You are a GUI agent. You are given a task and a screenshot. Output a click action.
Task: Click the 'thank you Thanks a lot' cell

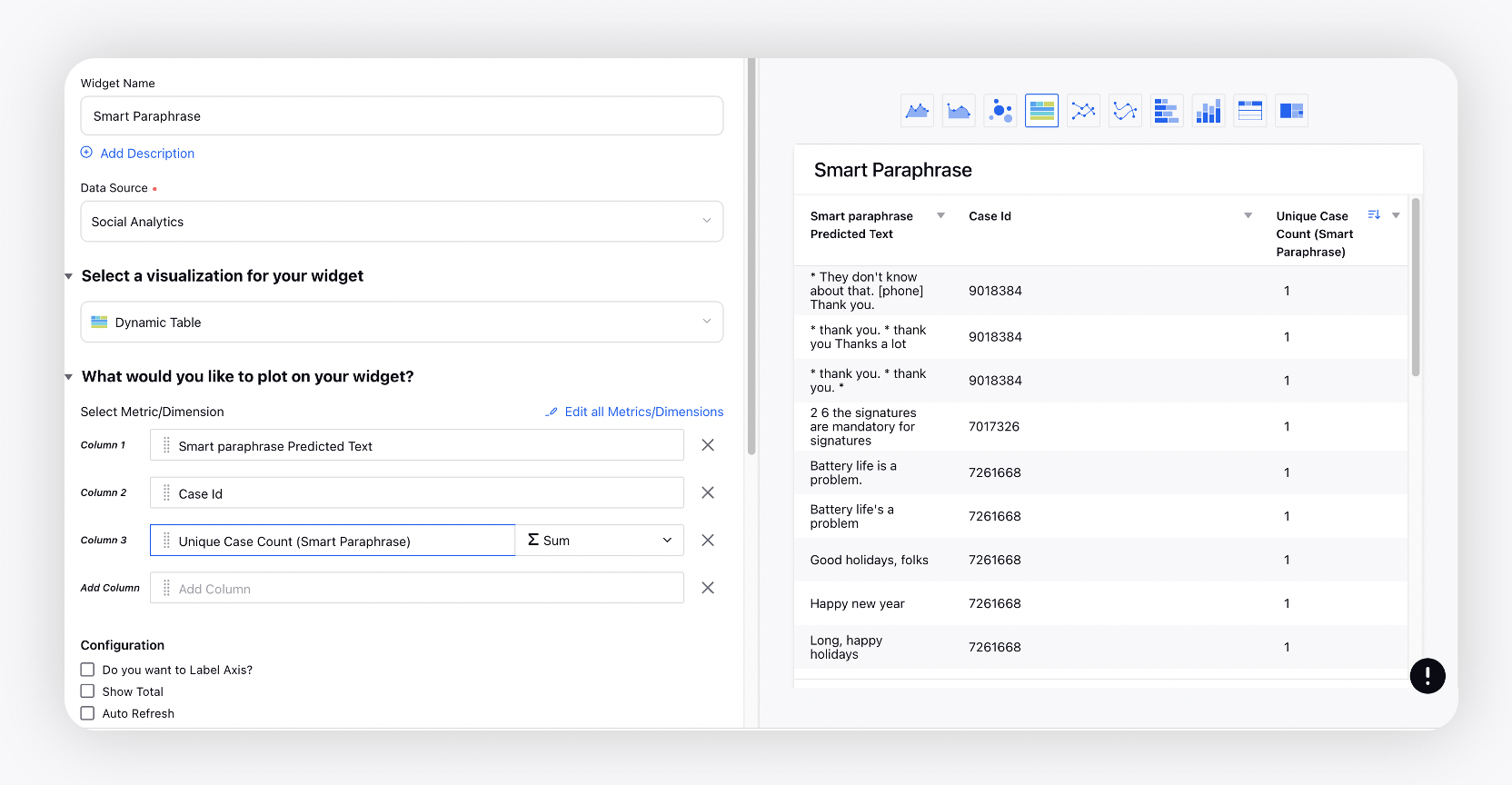868,337
